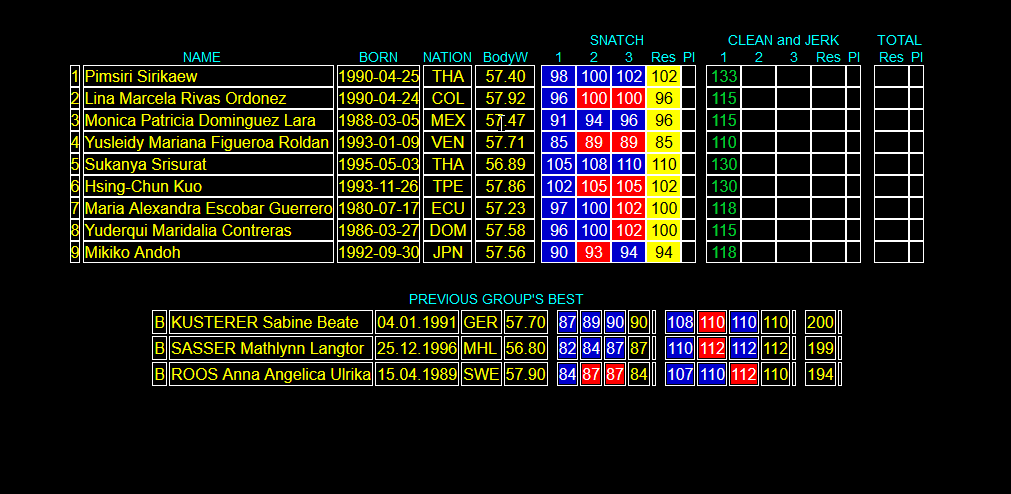Select Hsing-Chun Kuo's red second snatch attempt 105

[593, 186]
